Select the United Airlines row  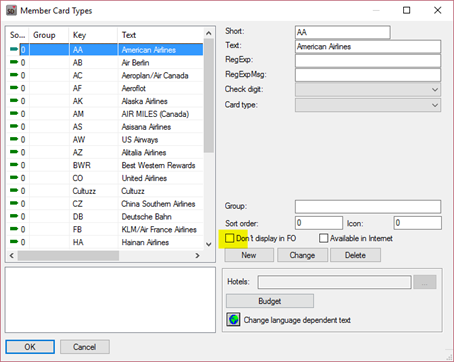pos(105,178)
